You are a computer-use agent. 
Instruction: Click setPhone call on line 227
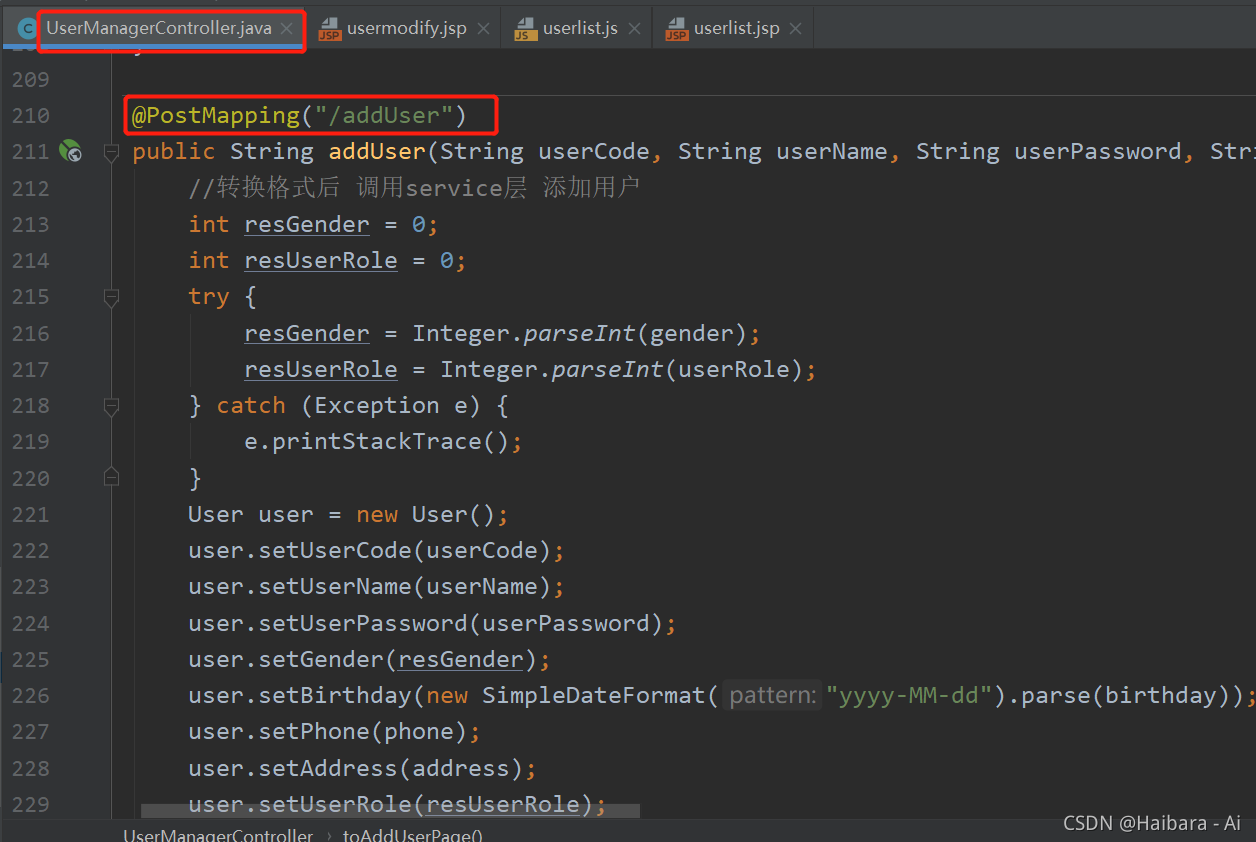pyautogui.click(x=314, y=732)
